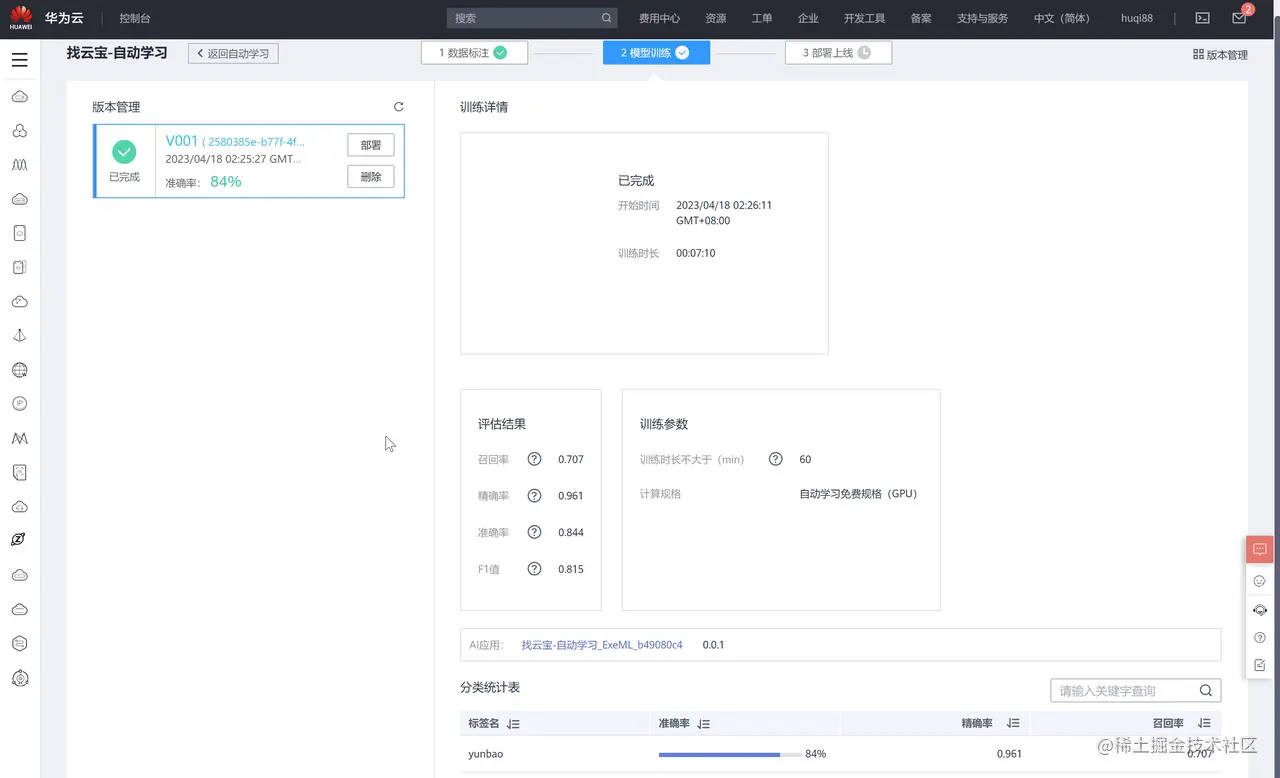Viewport: 1280px width, 778px height.
Task: Click the headset customer service icon
Action: coord(1259,610)
